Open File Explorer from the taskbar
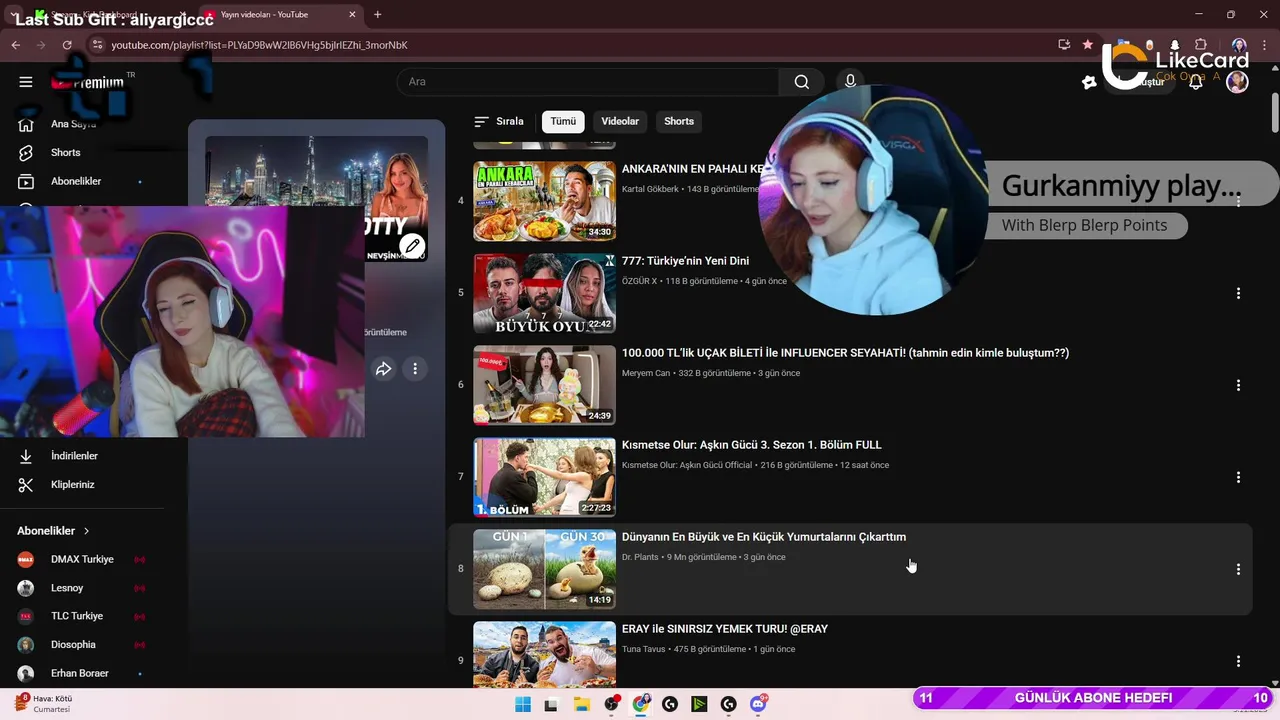Viewport: 1280px width, 720px height. point(581,704)
